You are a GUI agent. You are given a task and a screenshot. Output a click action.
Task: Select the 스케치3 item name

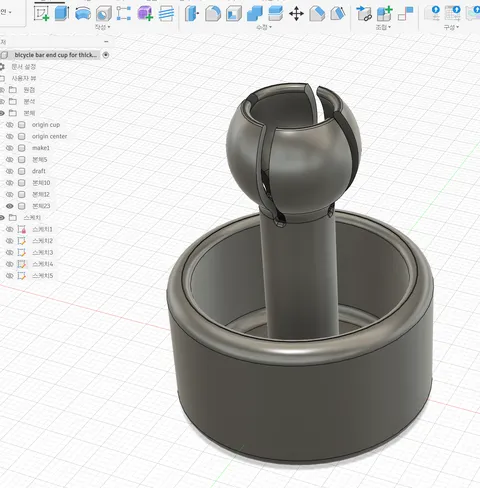(42, 252)
